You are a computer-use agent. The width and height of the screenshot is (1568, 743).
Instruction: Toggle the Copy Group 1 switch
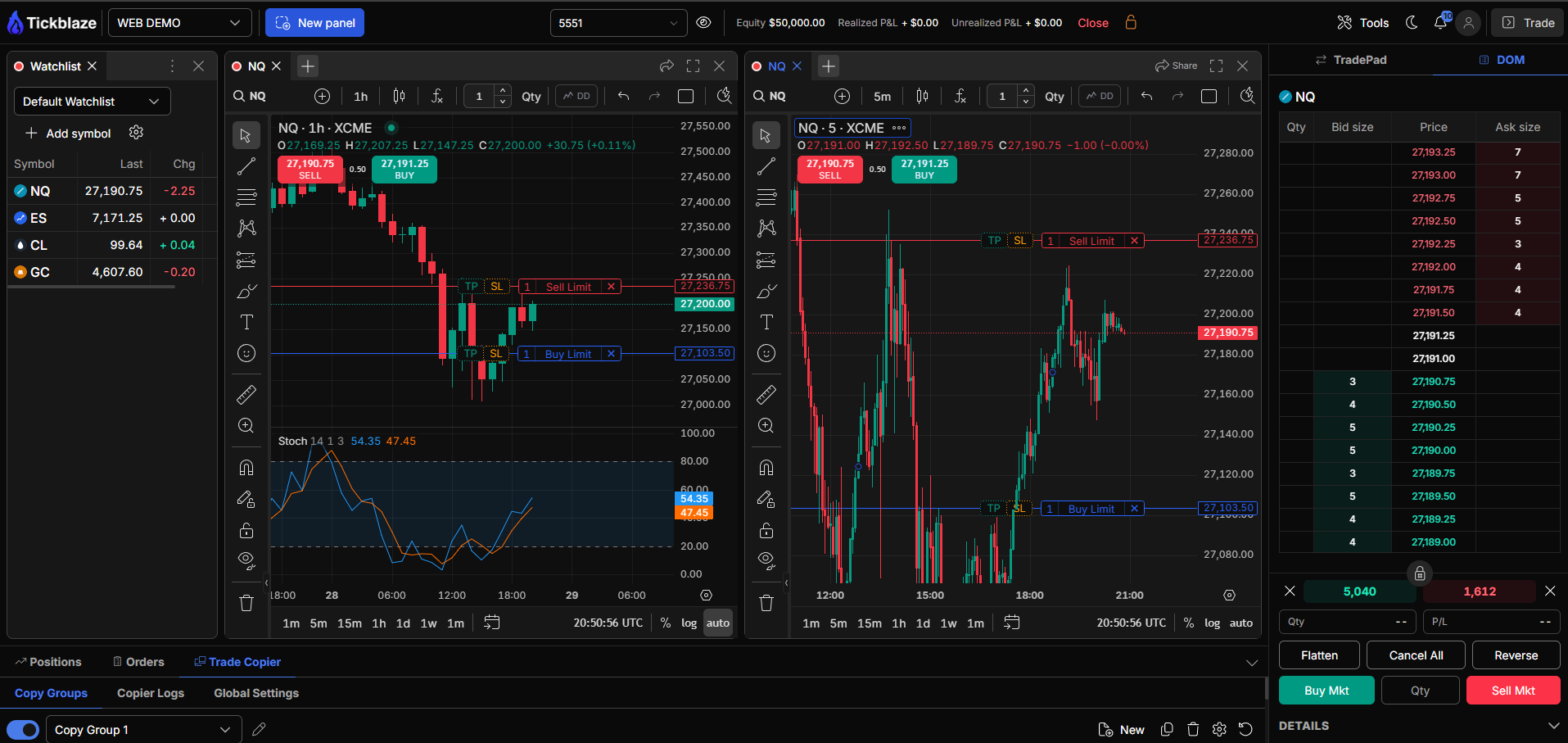coord(23,730)
